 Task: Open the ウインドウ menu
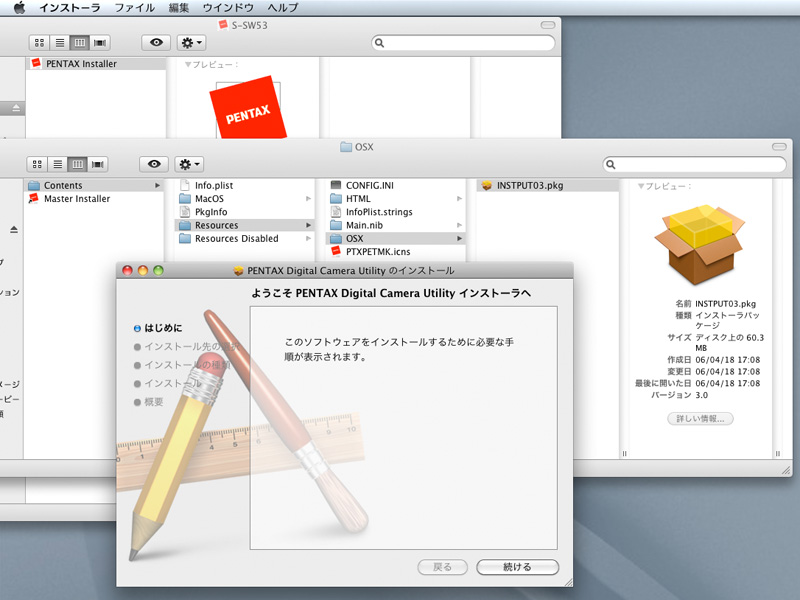(x=228, y=8)
